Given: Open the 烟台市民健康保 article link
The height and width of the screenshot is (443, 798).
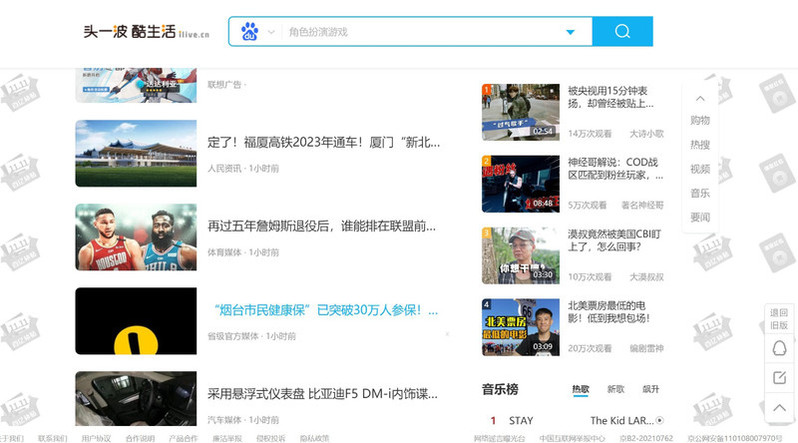Looking at the screenshot, I should [322, 311].
